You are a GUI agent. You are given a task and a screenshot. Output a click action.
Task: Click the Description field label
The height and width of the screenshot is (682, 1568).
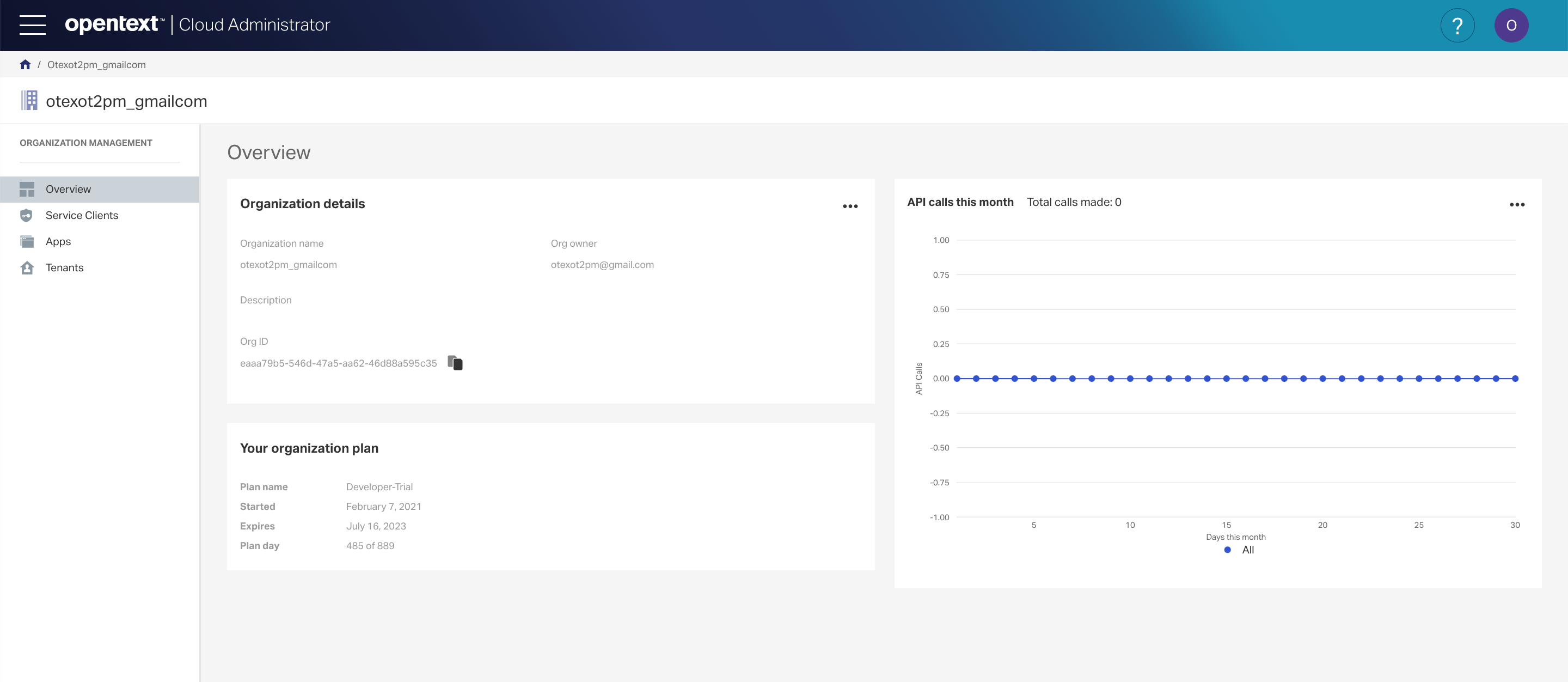[265, 300]
